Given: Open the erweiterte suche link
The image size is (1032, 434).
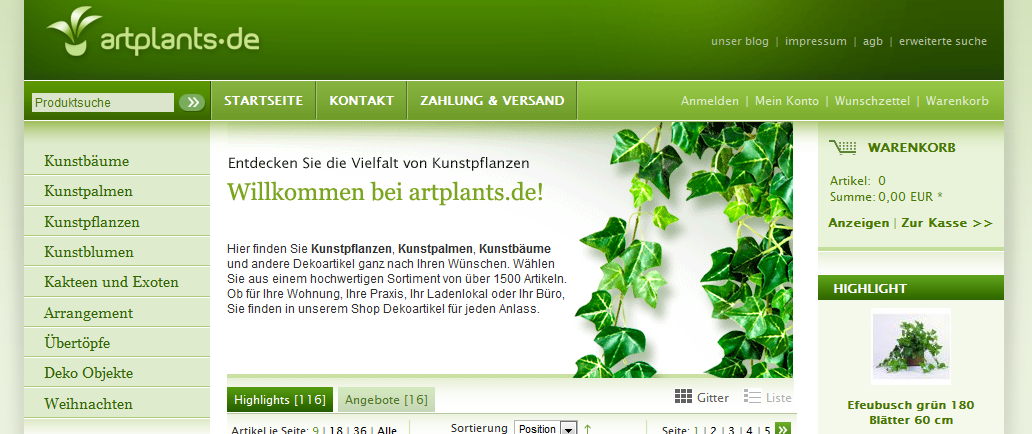Looking at the screenshot, I should point(943,41).
